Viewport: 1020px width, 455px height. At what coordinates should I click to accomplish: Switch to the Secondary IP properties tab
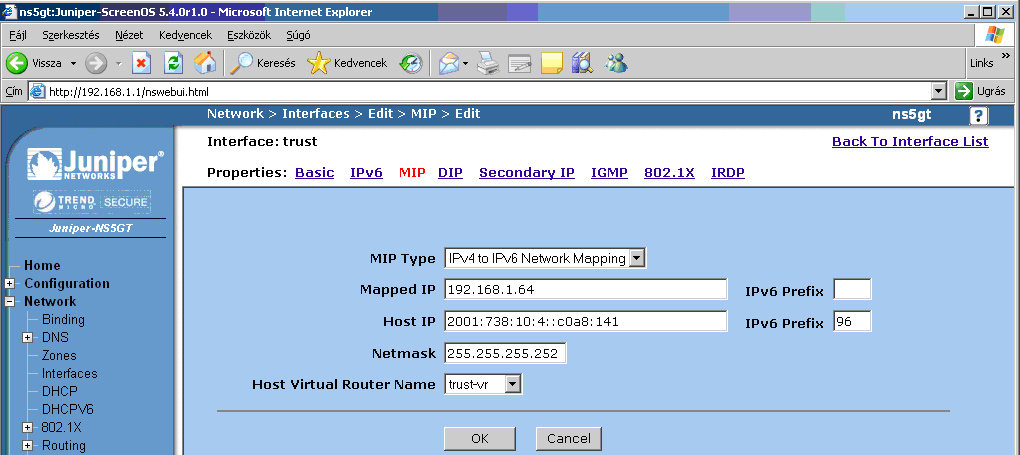pos(526,173)
